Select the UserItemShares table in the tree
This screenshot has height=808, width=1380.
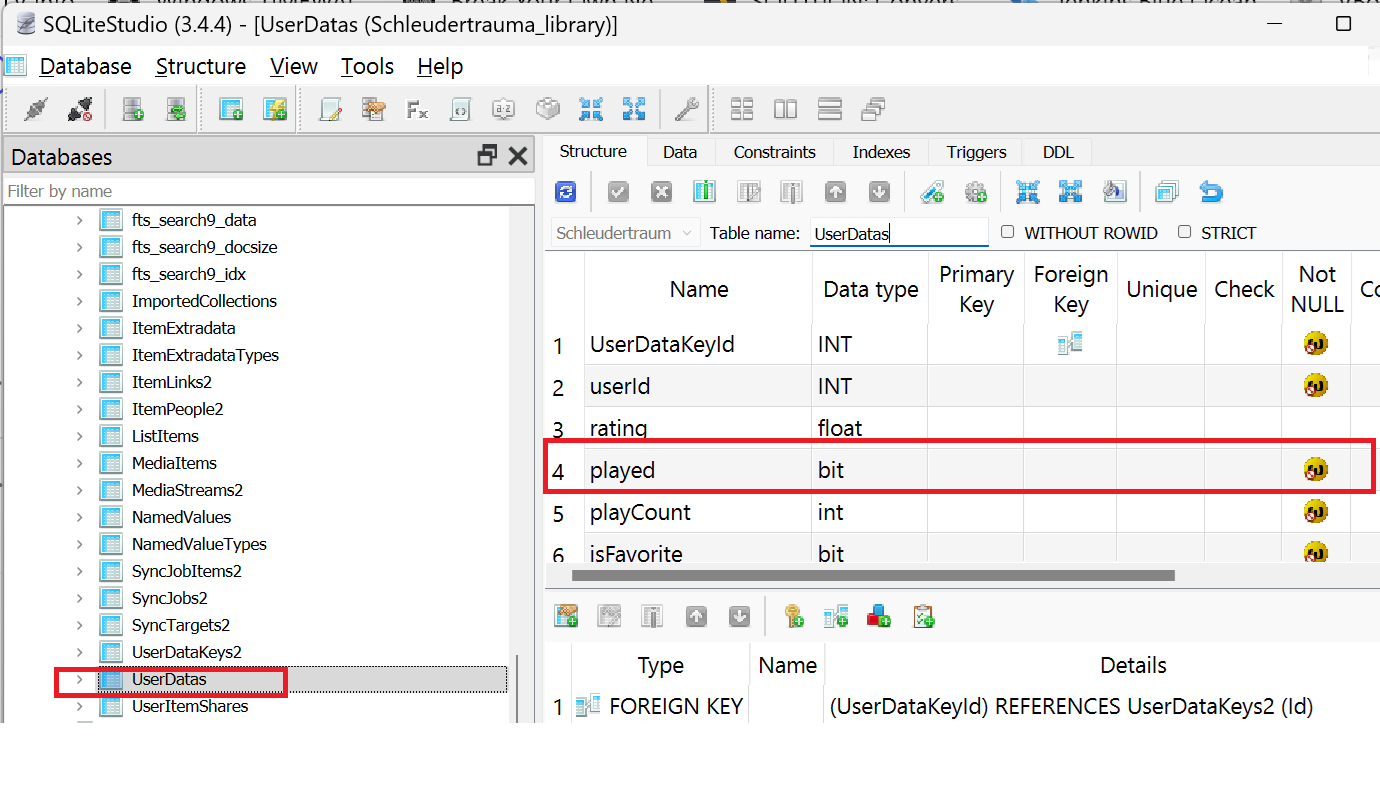190,706
